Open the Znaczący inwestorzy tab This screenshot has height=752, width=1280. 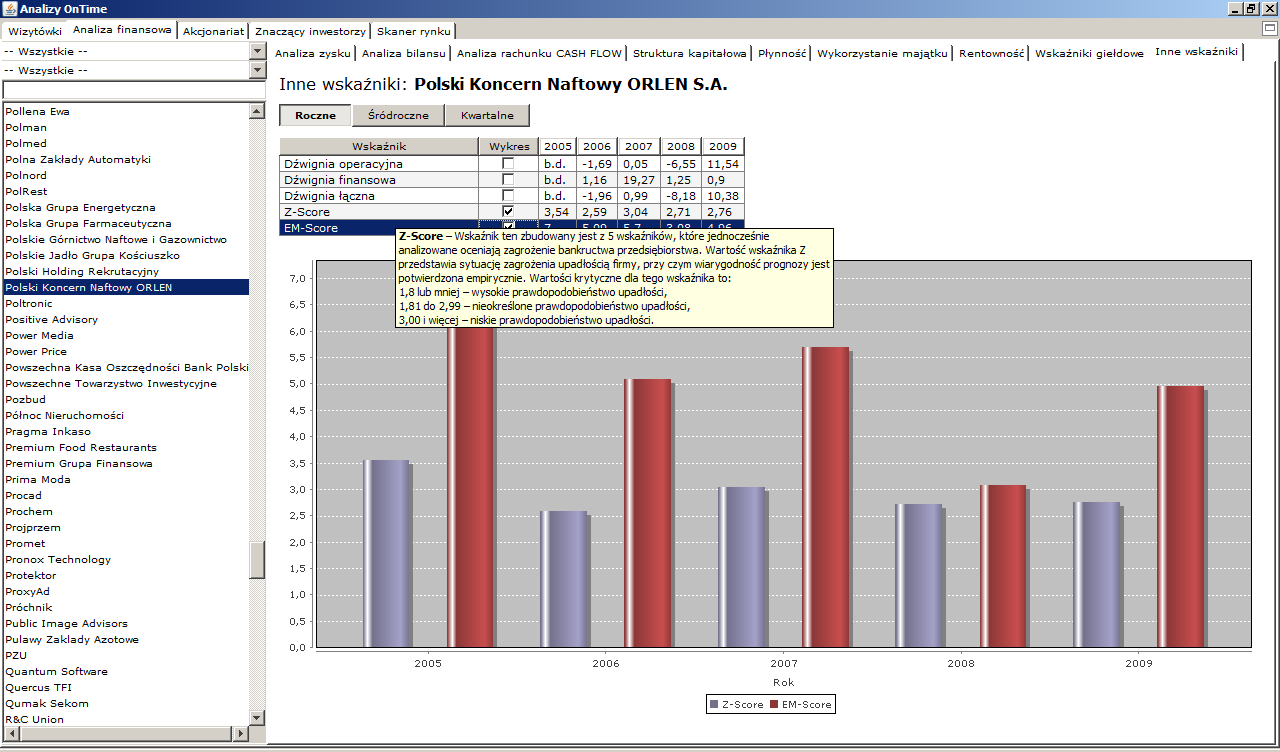pos(310,32)
